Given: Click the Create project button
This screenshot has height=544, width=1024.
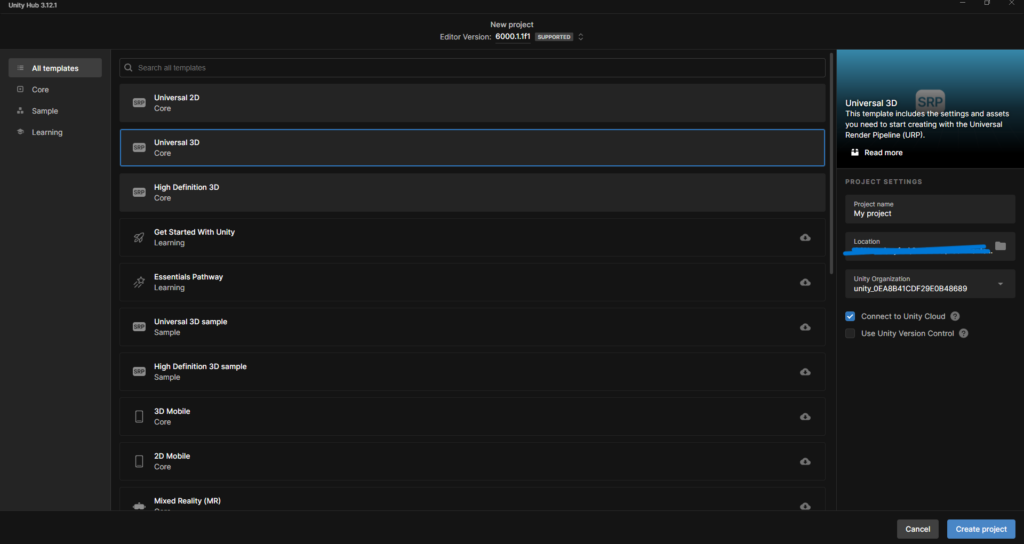Looking at the screenshot, I should tap(981, 529).
